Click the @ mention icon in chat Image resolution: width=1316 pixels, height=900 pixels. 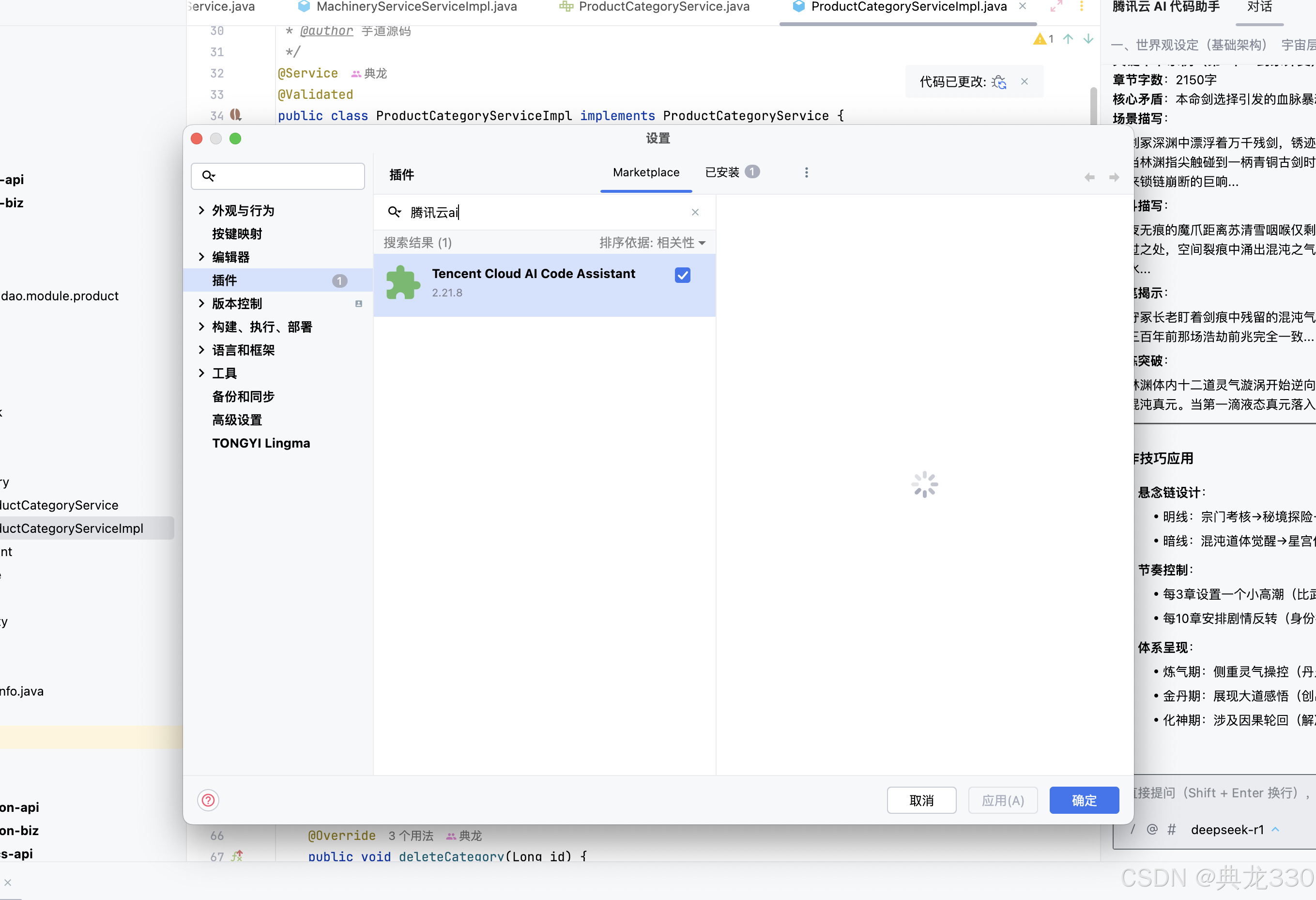1151,829
